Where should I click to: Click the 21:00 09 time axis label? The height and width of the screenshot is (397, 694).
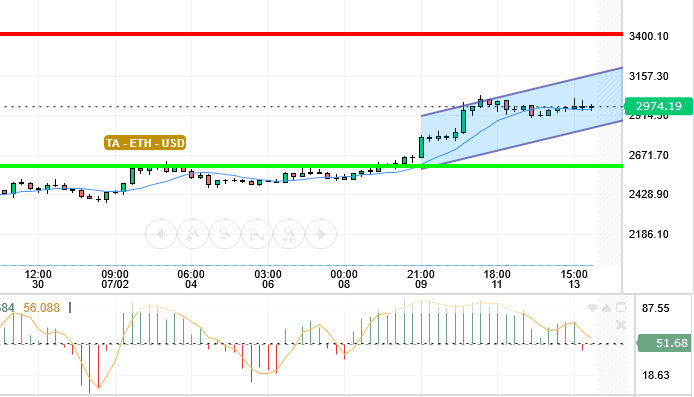coord(421,279)
